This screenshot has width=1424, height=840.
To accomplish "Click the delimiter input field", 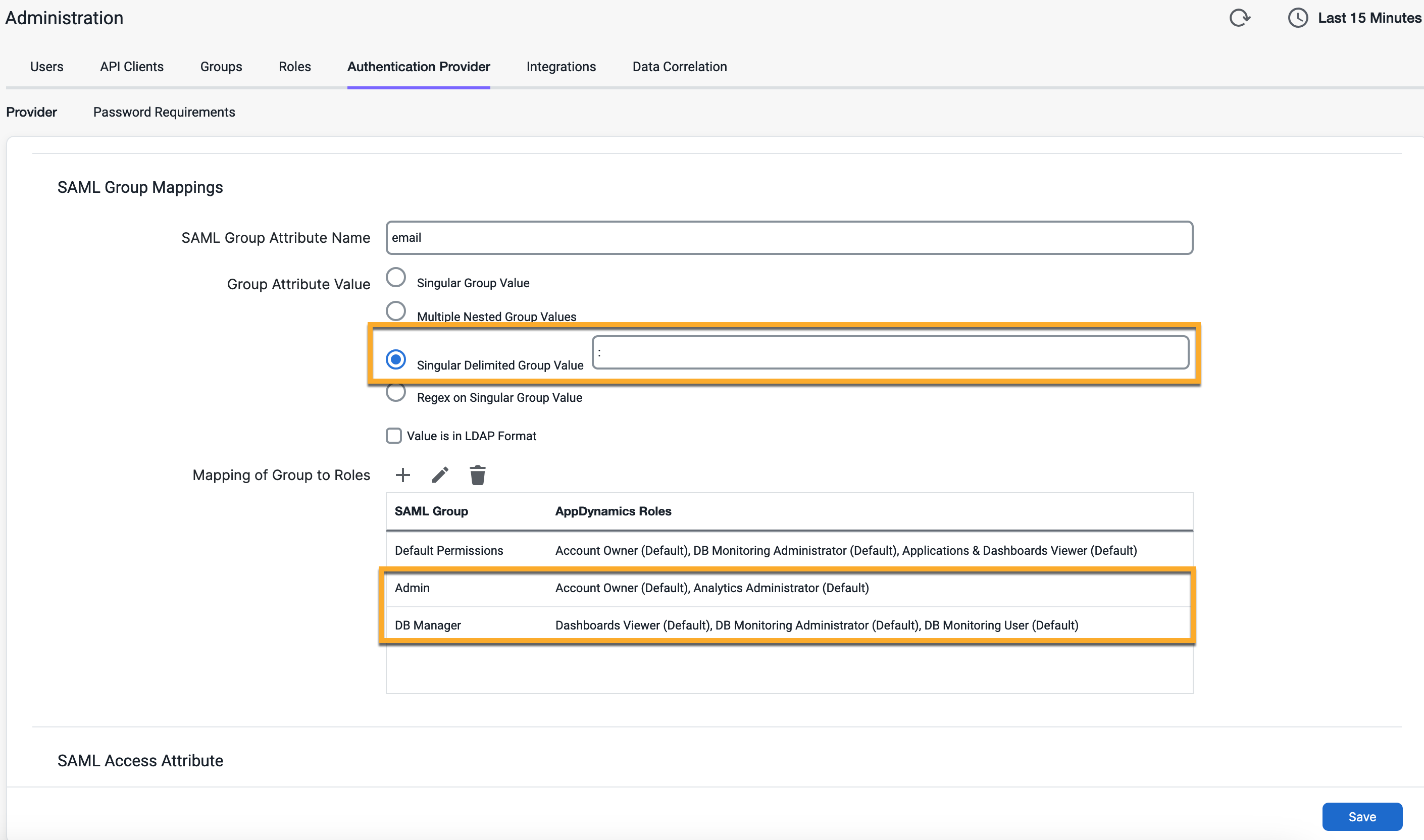I will click(890, 352).
